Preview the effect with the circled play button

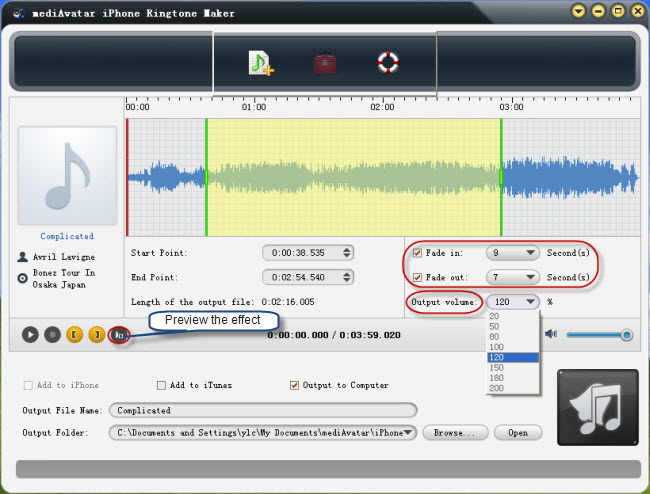click(119, 335)
